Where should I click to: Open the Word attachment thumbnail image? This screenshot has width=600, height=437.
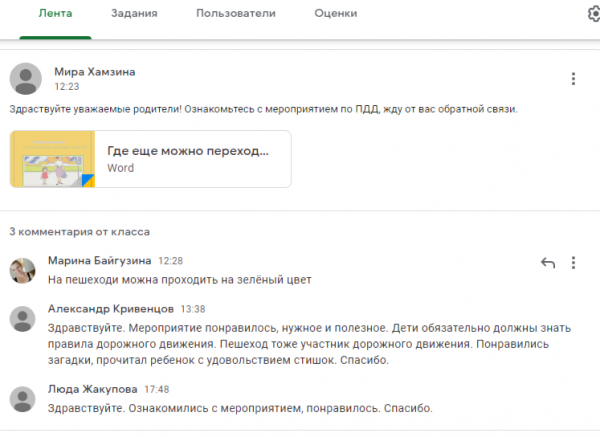point(52,159)
